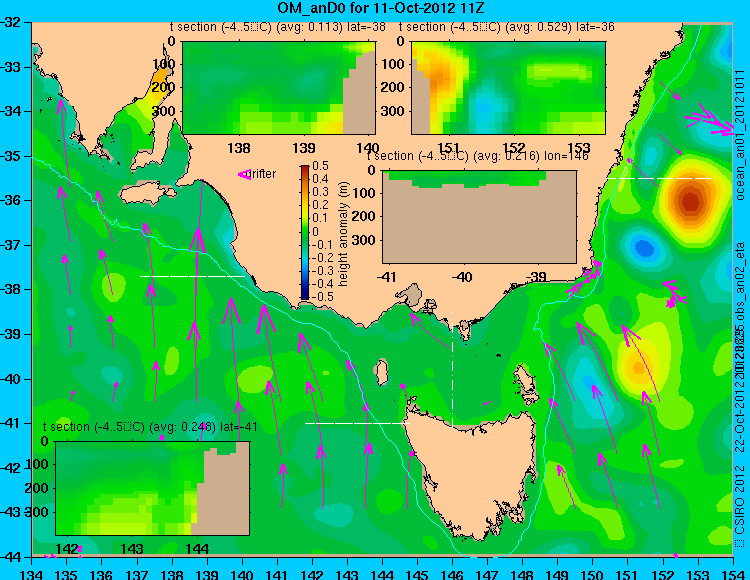This screenshot has width=750, height=580.
Task: Click section title with 'avg: 0.529' lat=-36
Action: point(507,27)
